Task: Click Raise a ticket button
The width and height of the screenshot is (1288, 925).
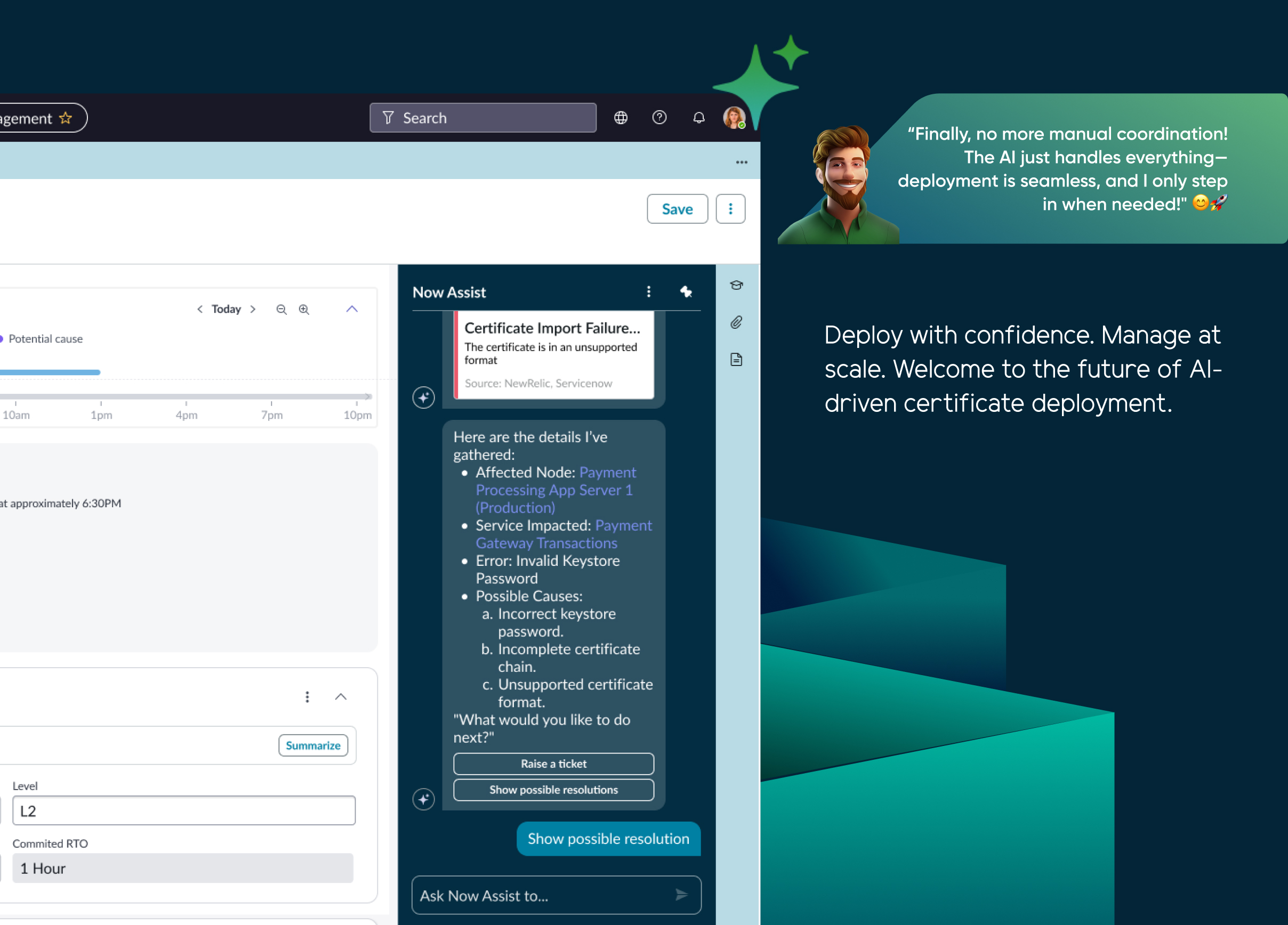Action: point(554,764)
